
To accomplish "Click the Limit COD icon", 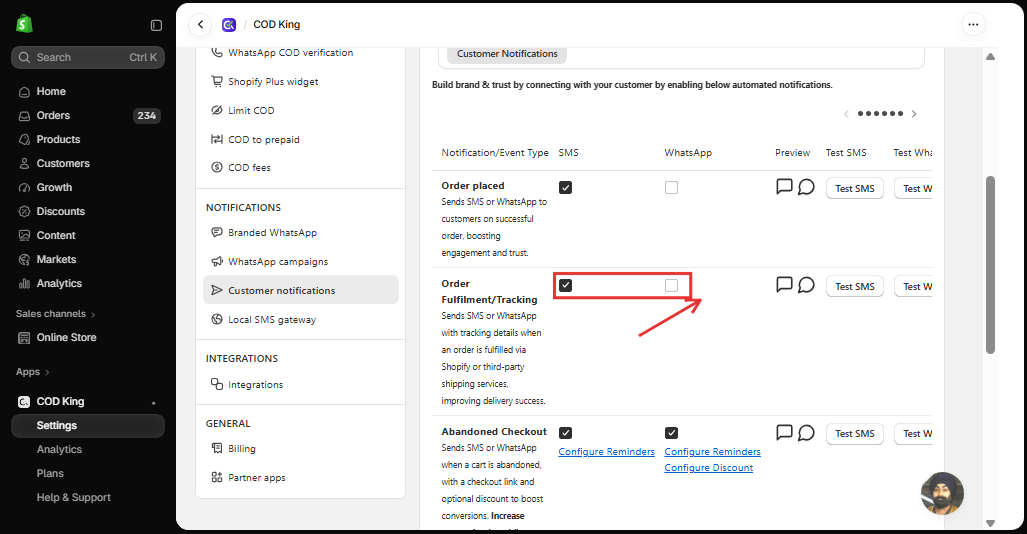I will pyautogui.click(x=217, y=110).
